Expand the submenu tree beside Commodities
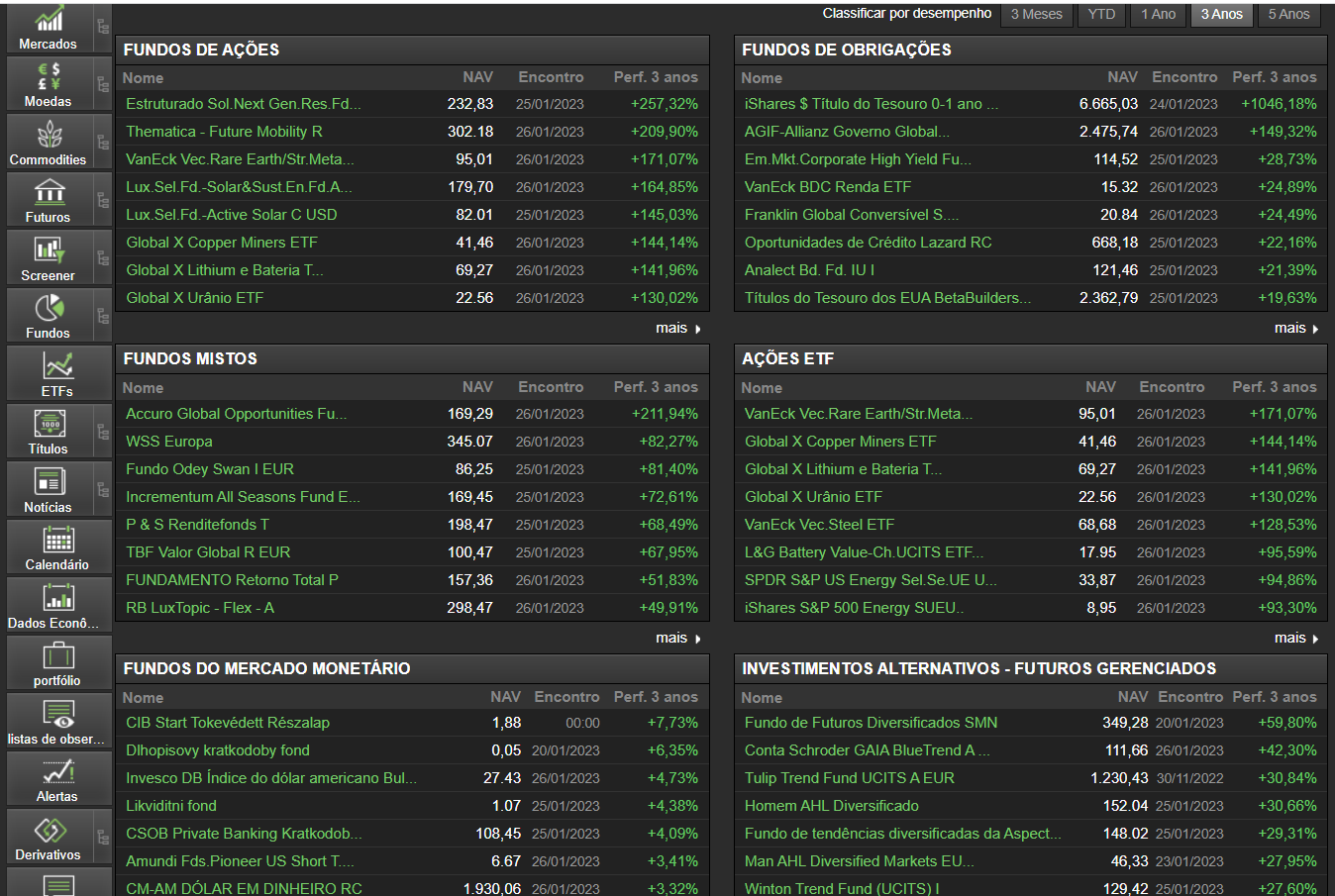 pos(103,143)
